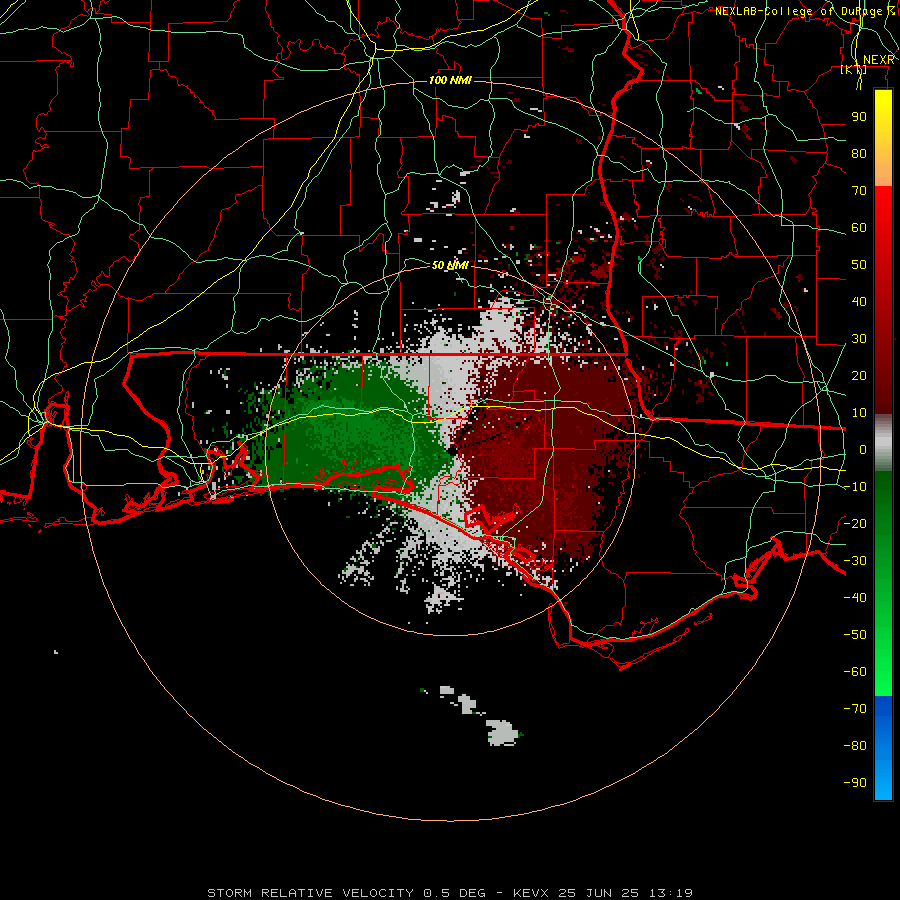This screenshot has width=900, height=900.
Task: Click the [KT] units label above the color bar
Action: pos(854,69)
